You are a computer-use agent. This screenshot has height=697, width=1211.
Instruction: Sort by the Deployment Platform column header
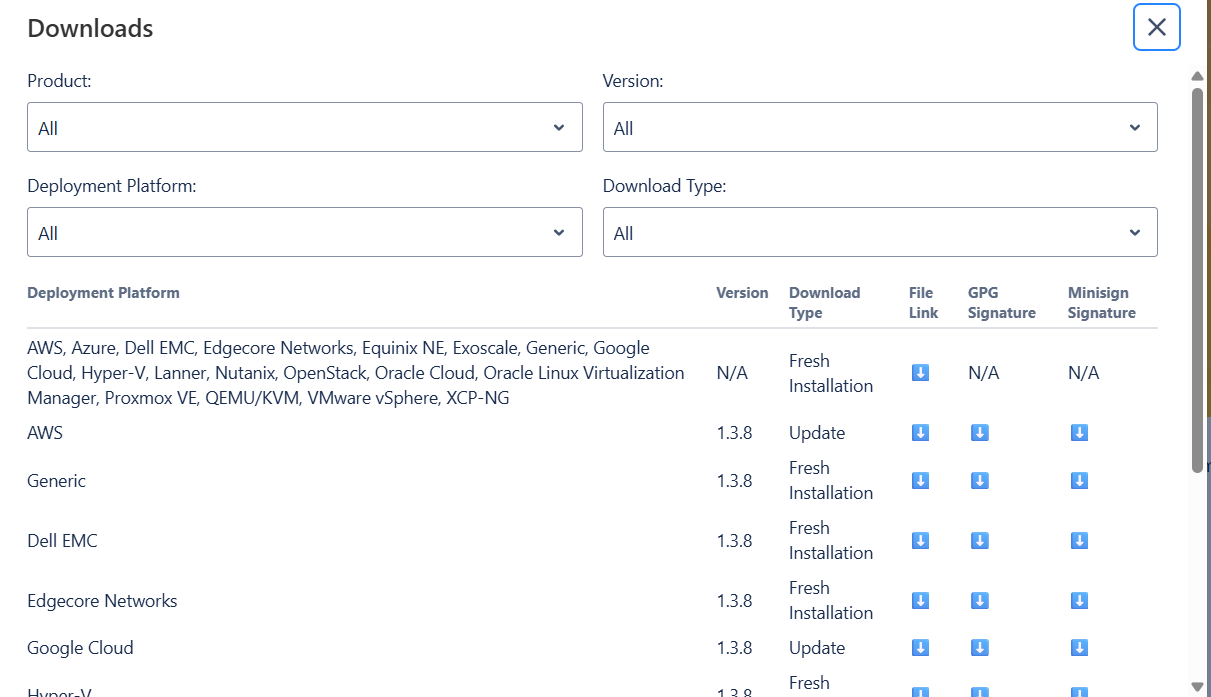coord(103,292)
